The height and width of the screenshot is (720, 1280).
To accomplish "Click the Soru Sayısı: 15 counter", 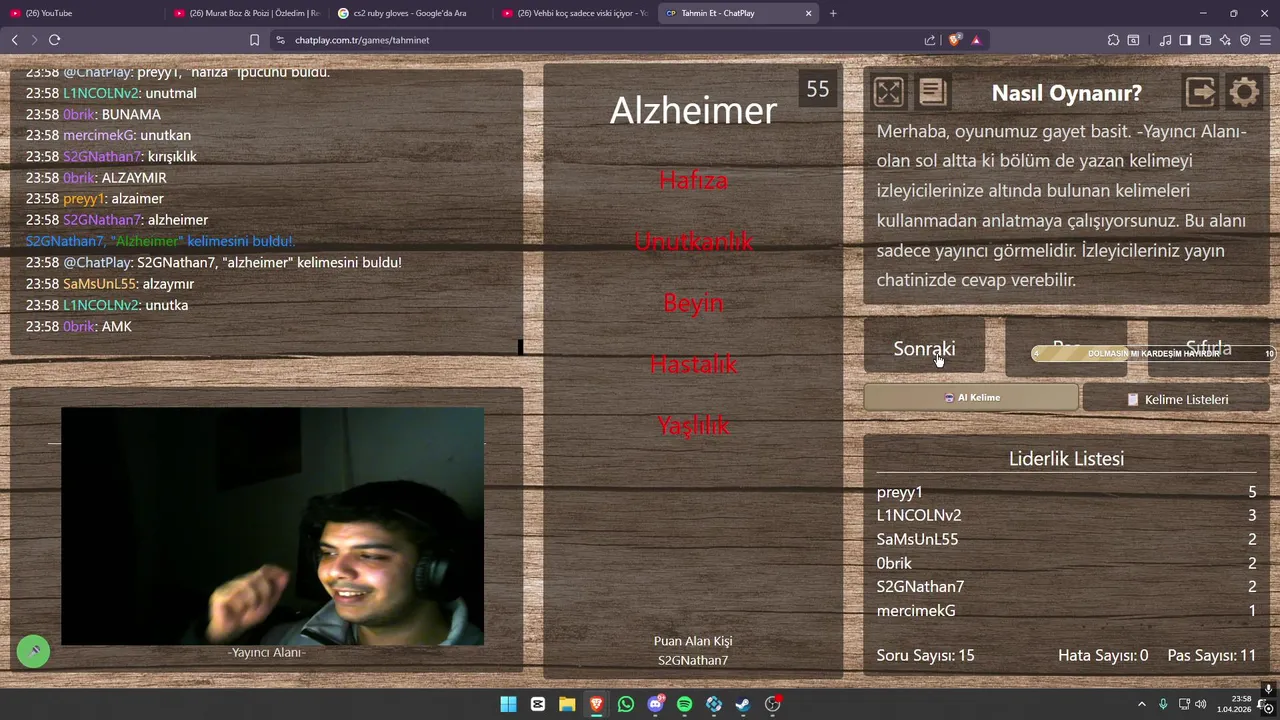I will coord(925,656).
